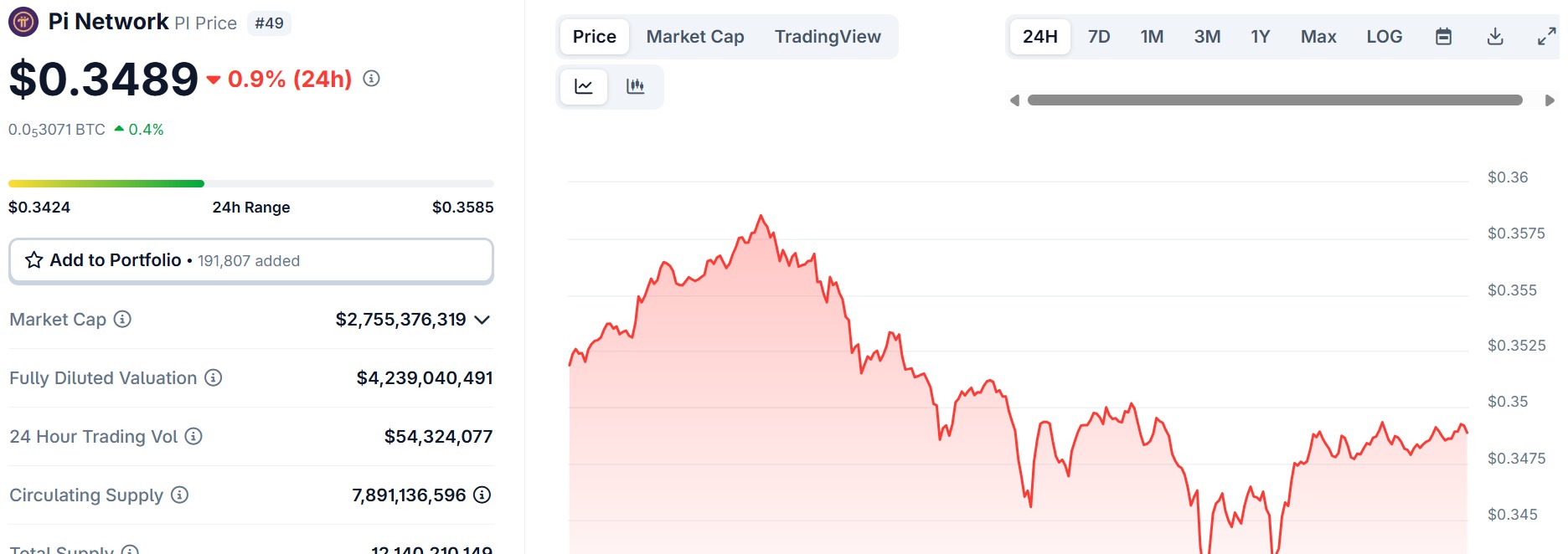Image resolution: width=1568 pixels, height=554 pixels.
Task: Switch to the candlestick chart icon
Action: 636,86
